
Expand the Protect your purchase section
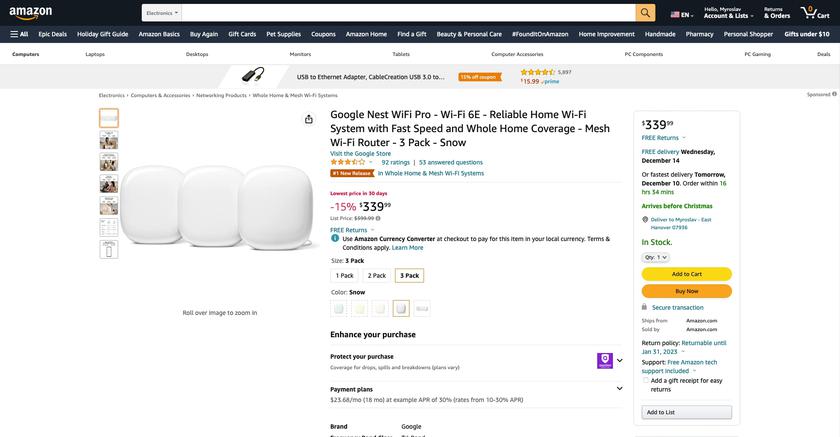click(619, 360)
